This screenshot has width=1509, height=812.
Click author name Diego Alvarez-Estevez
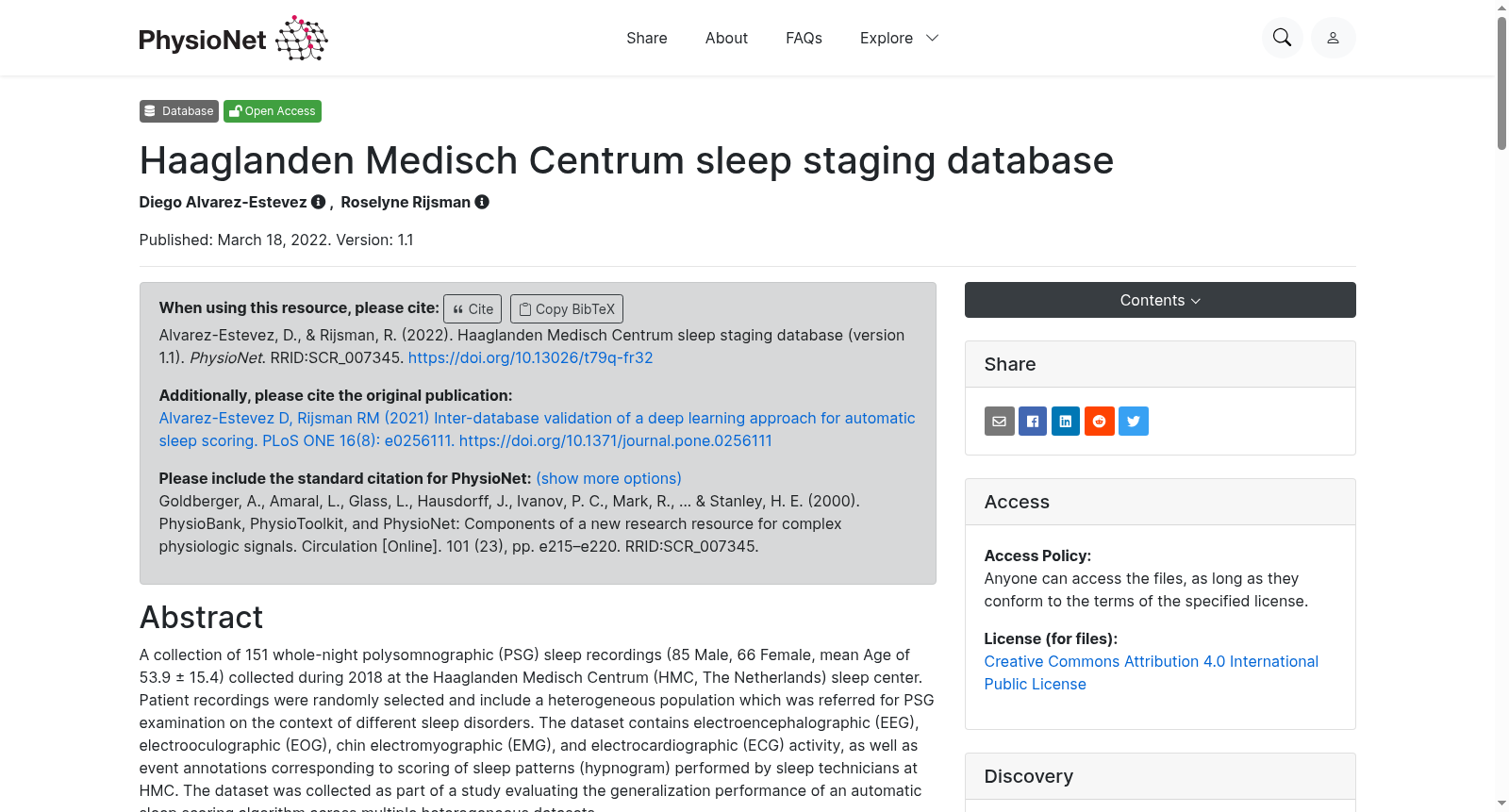click(x=223, y=202)
